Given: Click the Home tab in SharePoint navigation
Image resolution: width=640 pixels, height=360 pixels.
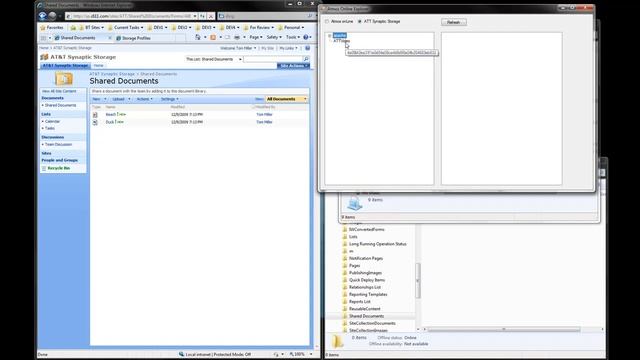Looking at the screenshot, I should [98, 66].
